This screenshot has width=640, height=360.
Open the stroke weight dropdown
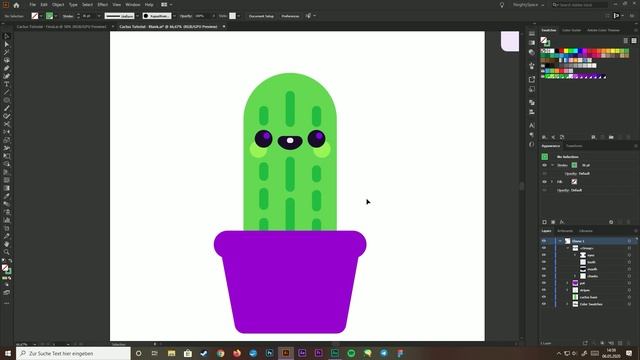[x=99, y=16]
